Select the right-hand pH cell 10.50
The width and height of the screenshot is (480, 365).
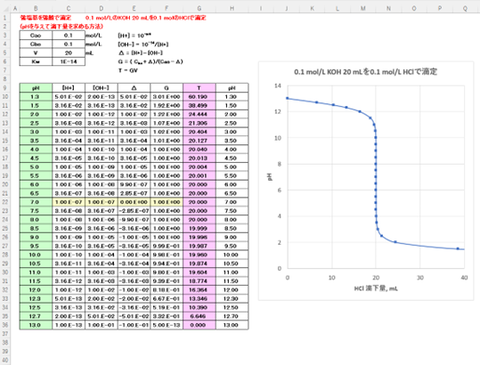pos(232,263)
